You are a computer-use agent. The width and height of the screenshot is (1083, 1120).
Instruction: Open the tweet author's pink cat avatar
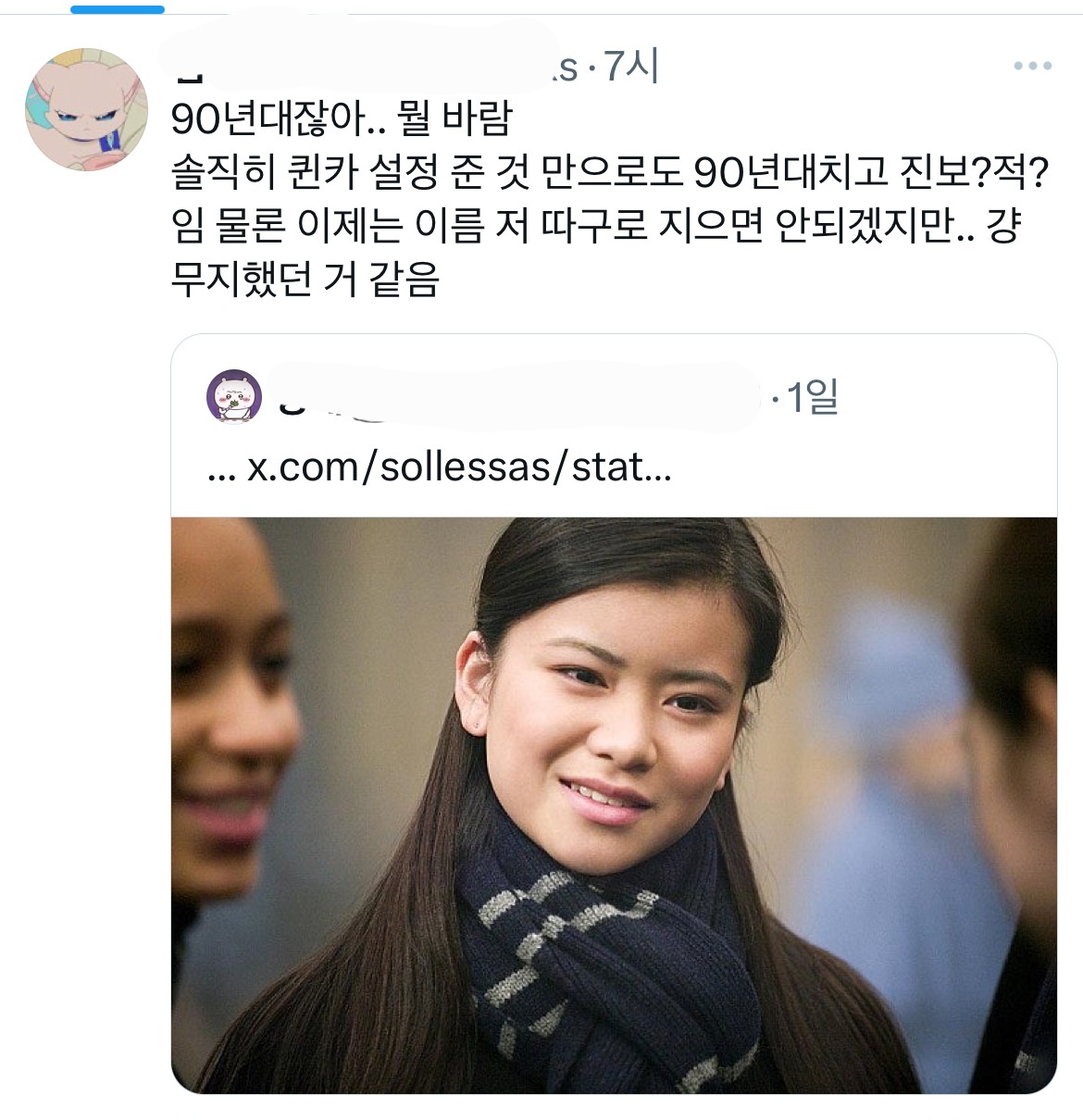(86, 110)
